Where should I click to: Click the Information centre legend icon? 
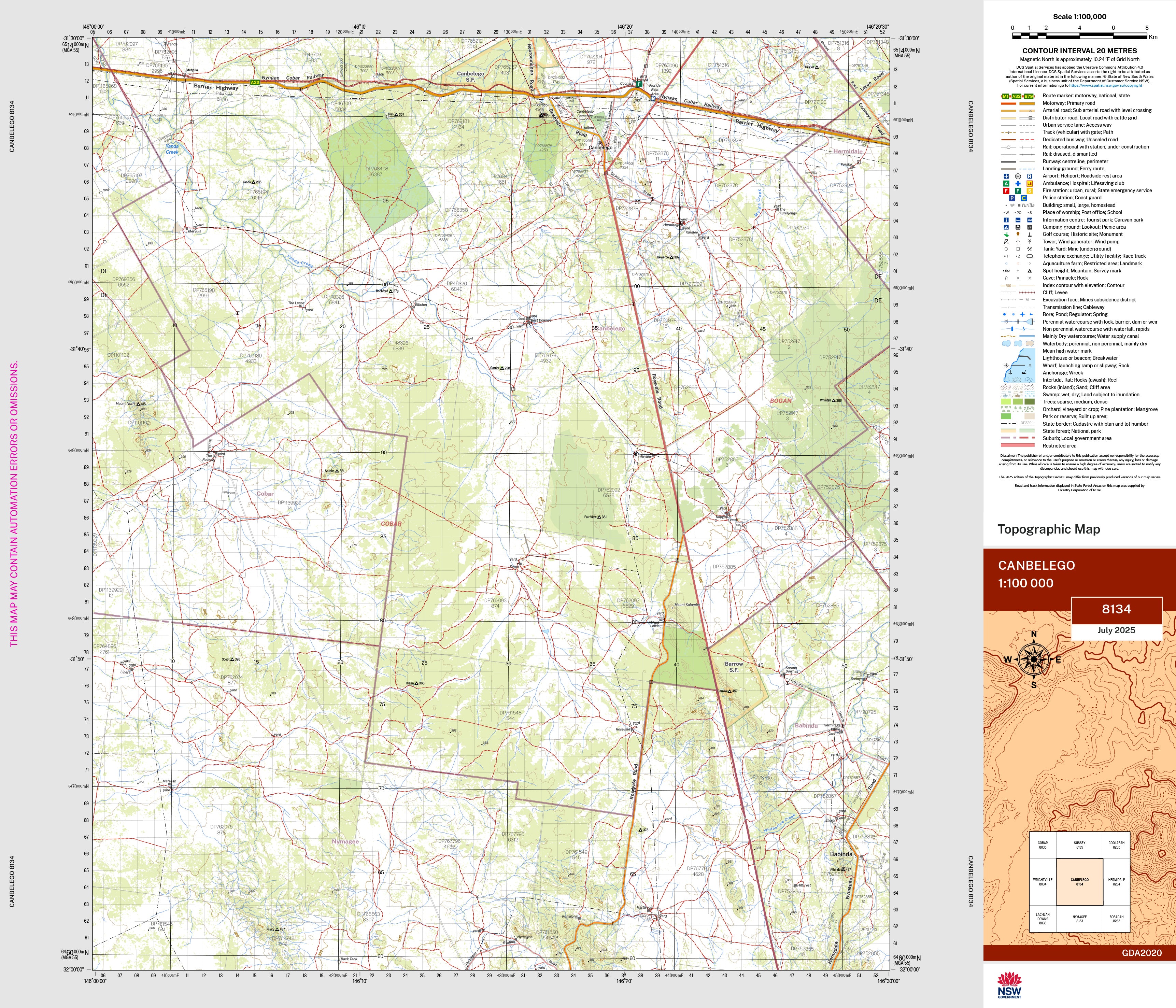tap(1006, 219)
